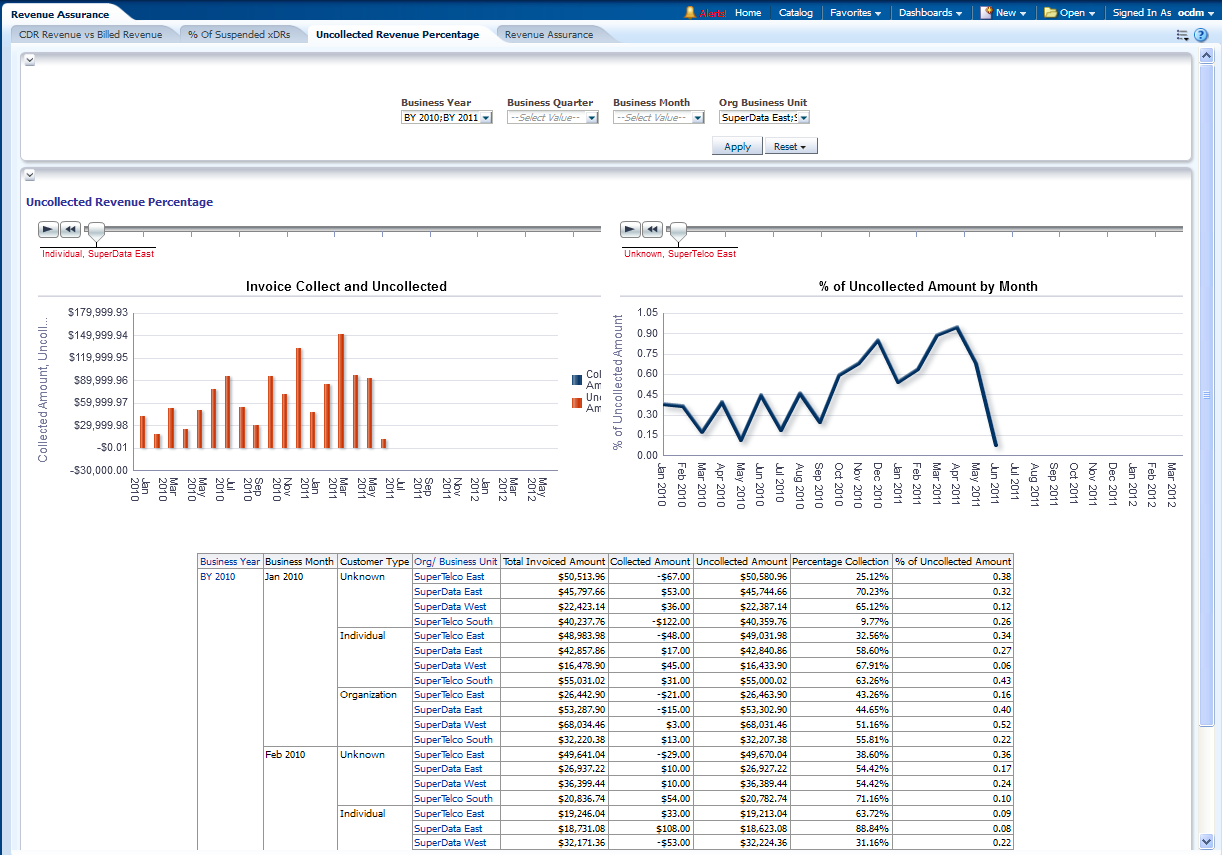
Task: Click the Individual, SuperData East slider thumb
Action: [96, 232]
